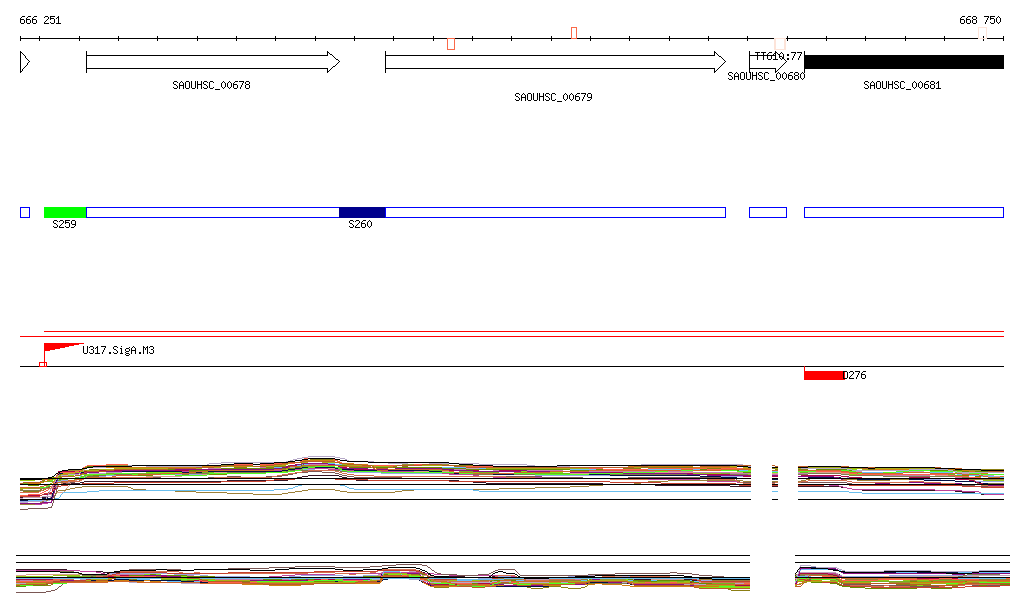Viewport: 1024px width, 611px height.
Task: Click the U317.SigA.M3 label text
Action: tap(118, 350)
